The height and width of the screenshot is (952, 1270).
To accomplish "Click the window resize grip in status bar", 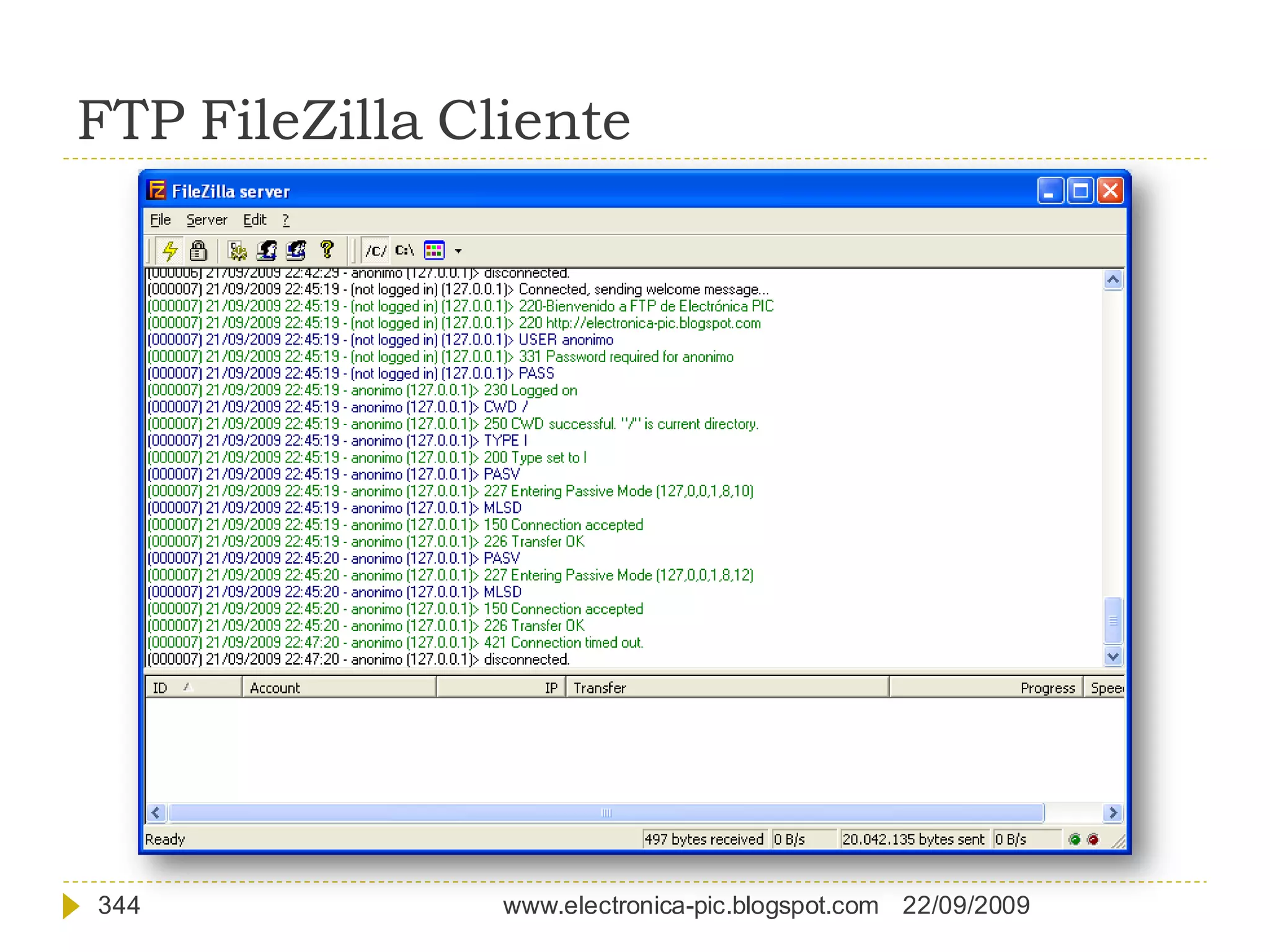I will (1118, 842).
